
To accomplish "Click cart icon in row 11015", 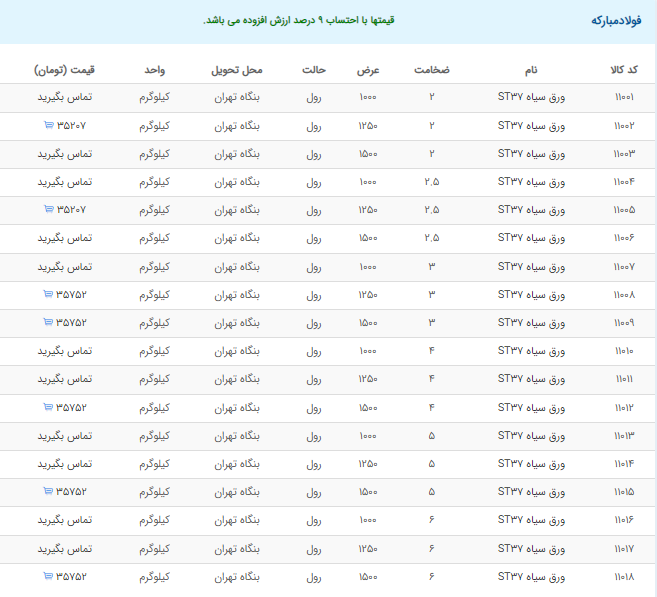I will (49, 492).
